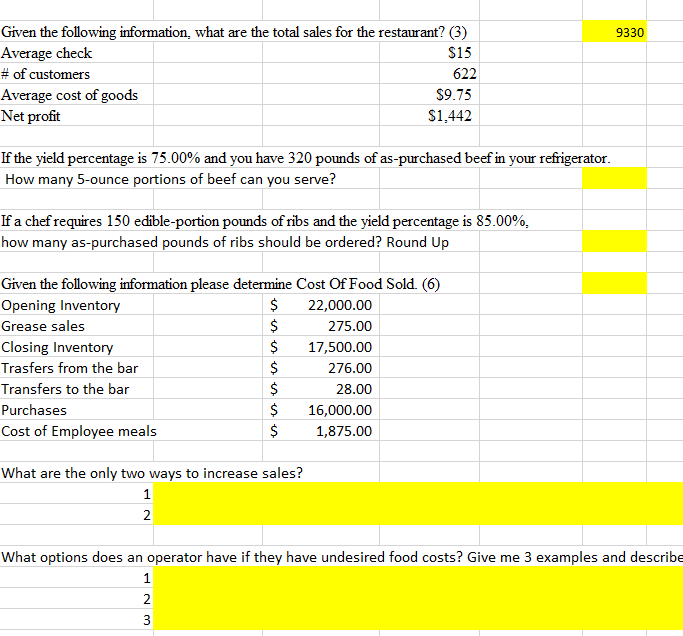This screenshot has width=683, height=636.
Task: Click the total sales question text
Action: pos(234,32)
